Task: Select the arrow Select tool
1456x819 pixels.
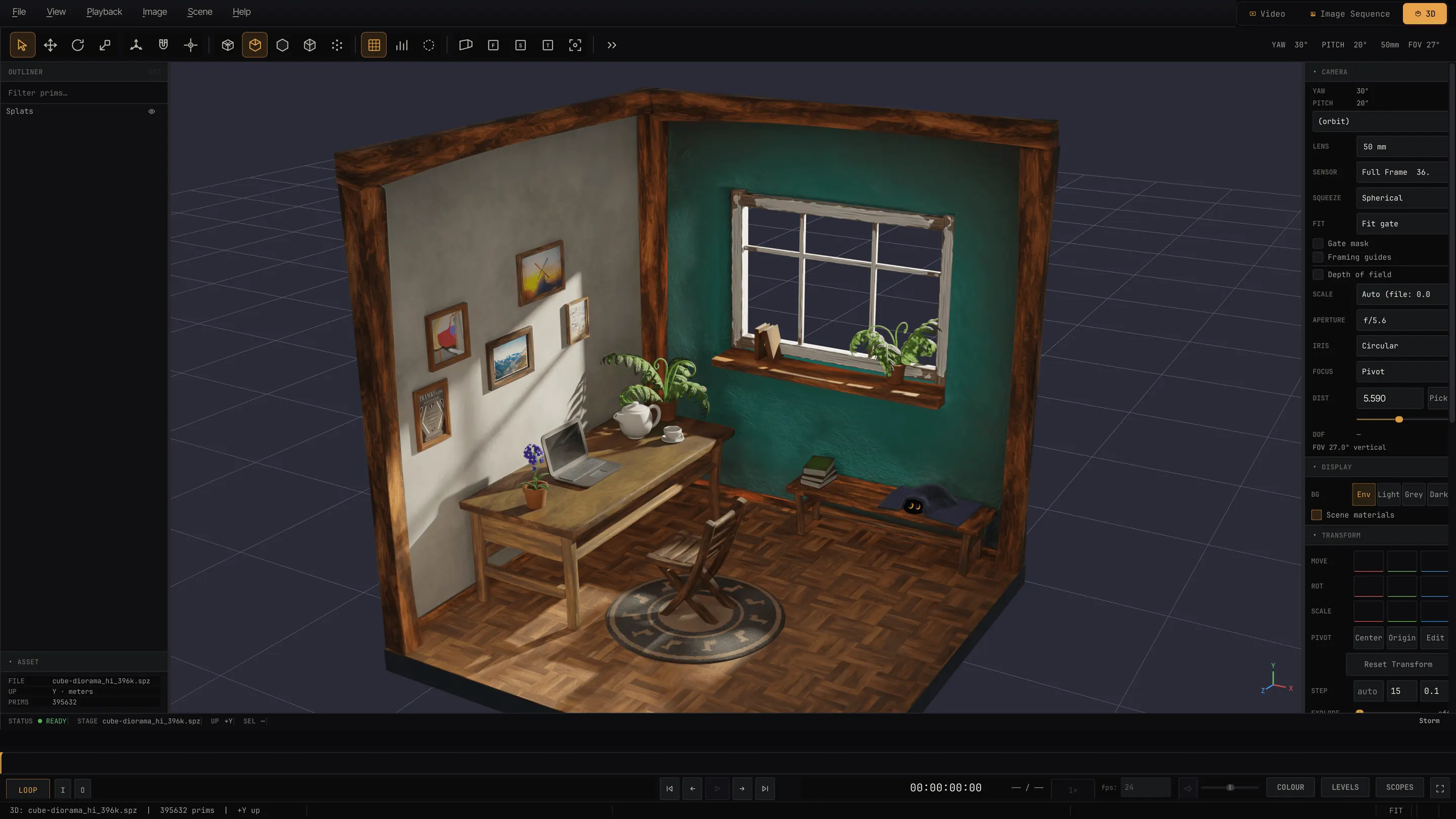Action: click(22, 45)
